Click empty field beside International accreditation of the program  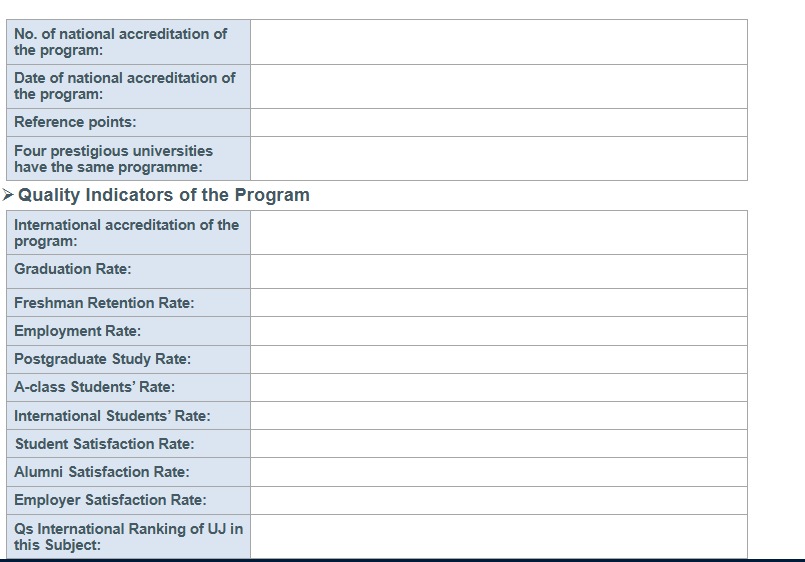tap(498, 232)
